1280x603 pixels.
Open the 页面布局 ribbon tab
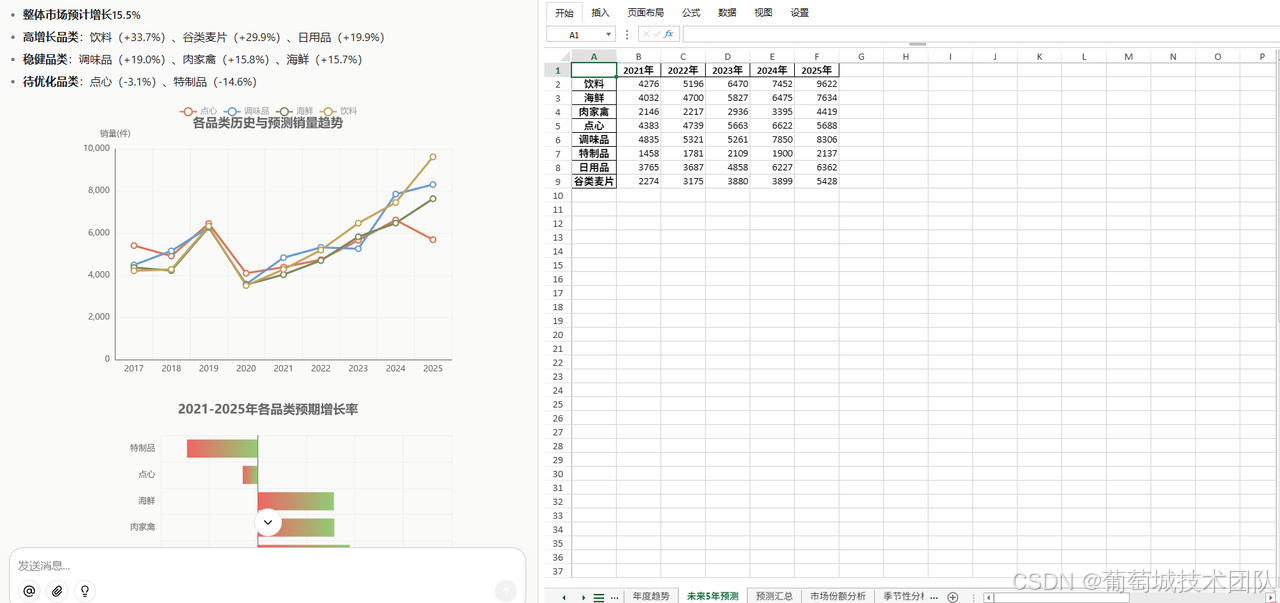tap(645, 13)
